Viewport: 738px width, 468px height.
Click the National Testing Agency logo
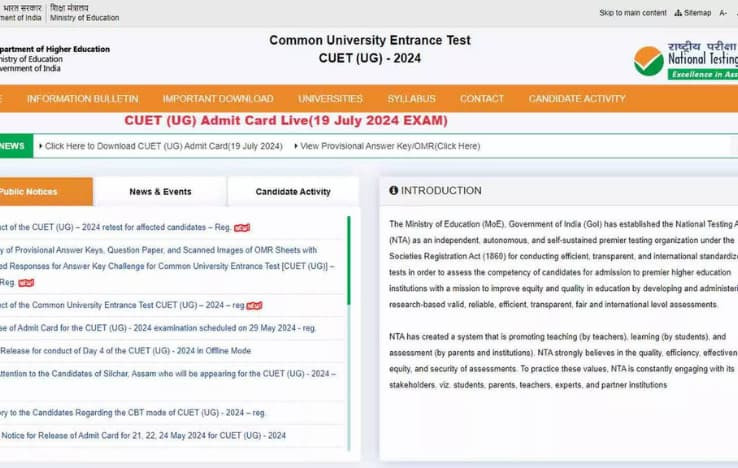click(686, 60)
